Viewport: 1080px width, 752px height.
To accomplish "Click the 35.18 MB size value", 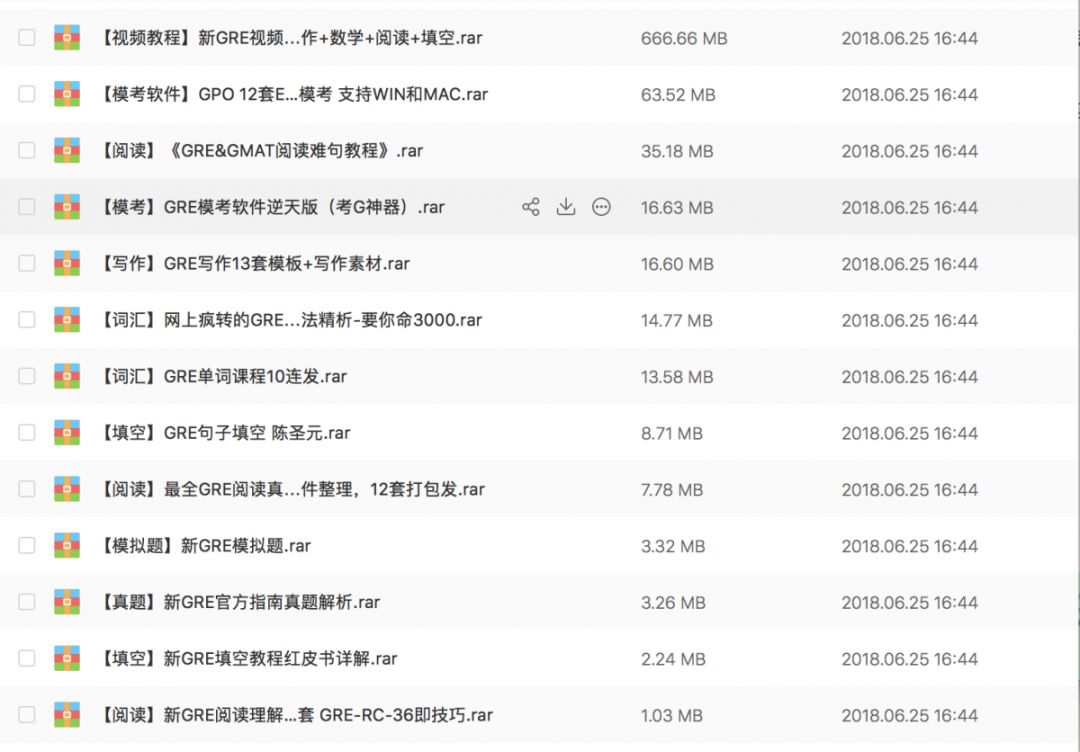I will (677, 152).
